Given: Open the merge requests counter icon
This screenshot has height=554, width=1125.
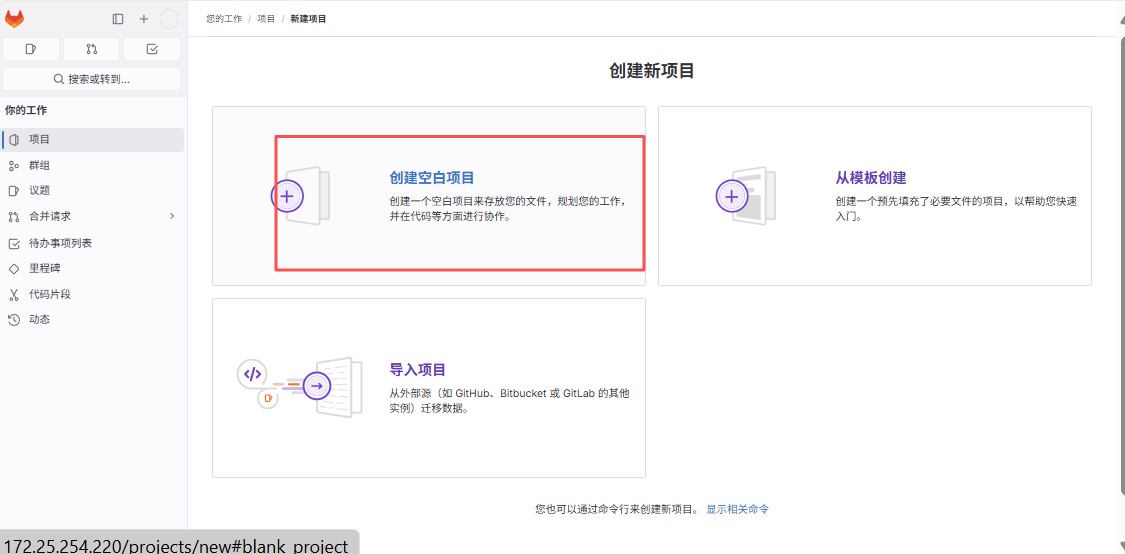Looking at the screenshot, I should [x=91, y=49].
